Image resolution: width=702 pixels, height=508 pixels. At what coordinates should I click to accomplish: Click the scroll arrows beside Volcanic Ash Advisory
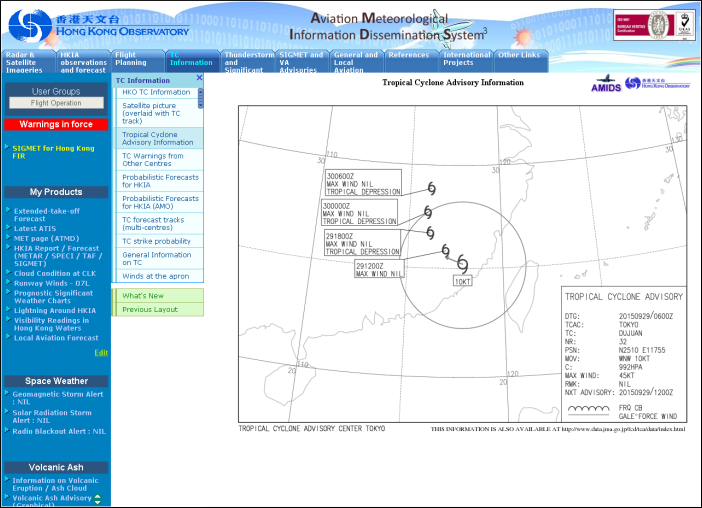[98, 499]
